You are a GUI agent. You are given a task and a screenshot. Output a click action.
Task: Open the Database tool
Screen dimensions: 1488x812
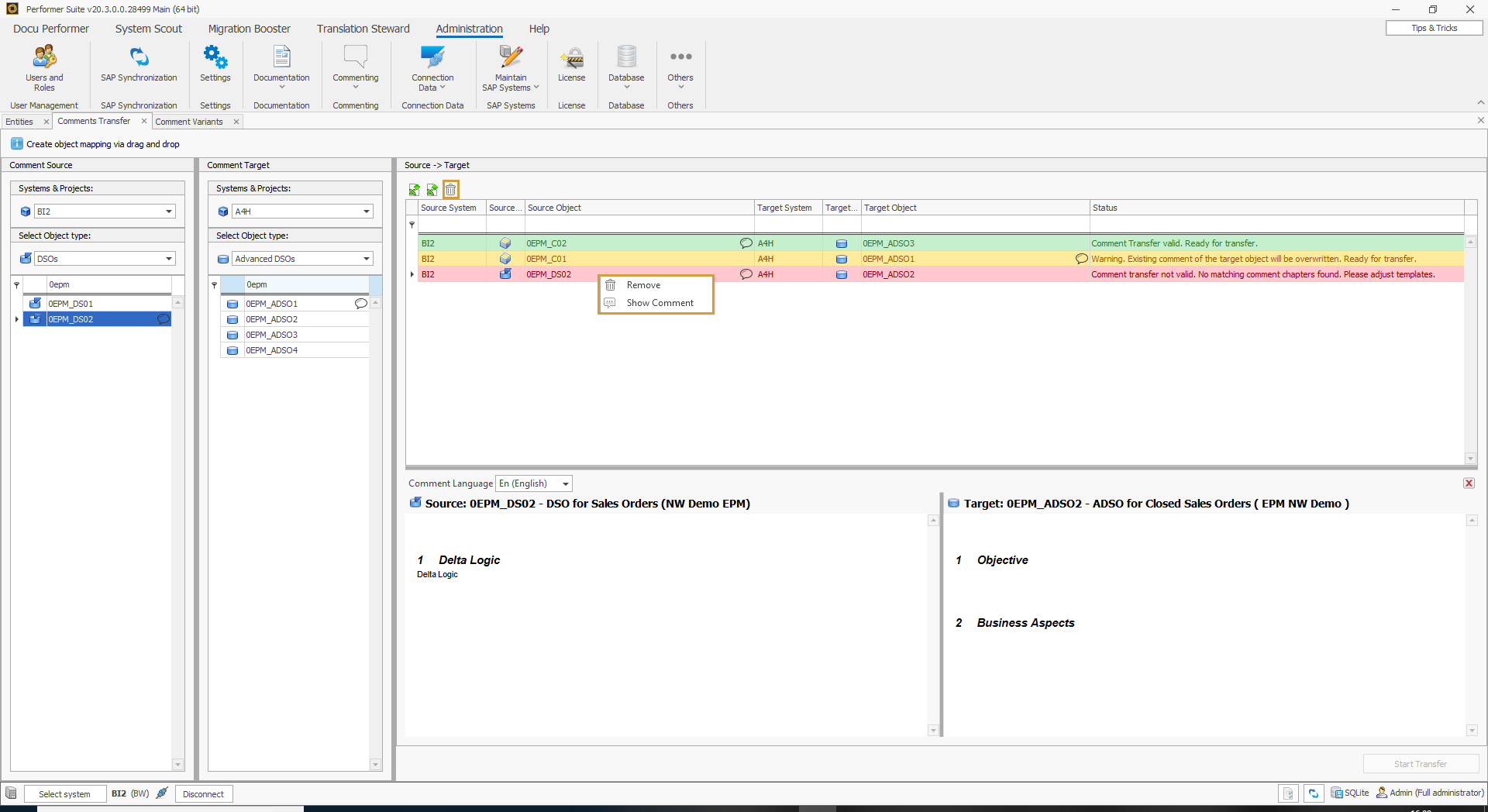click(625, 66)
